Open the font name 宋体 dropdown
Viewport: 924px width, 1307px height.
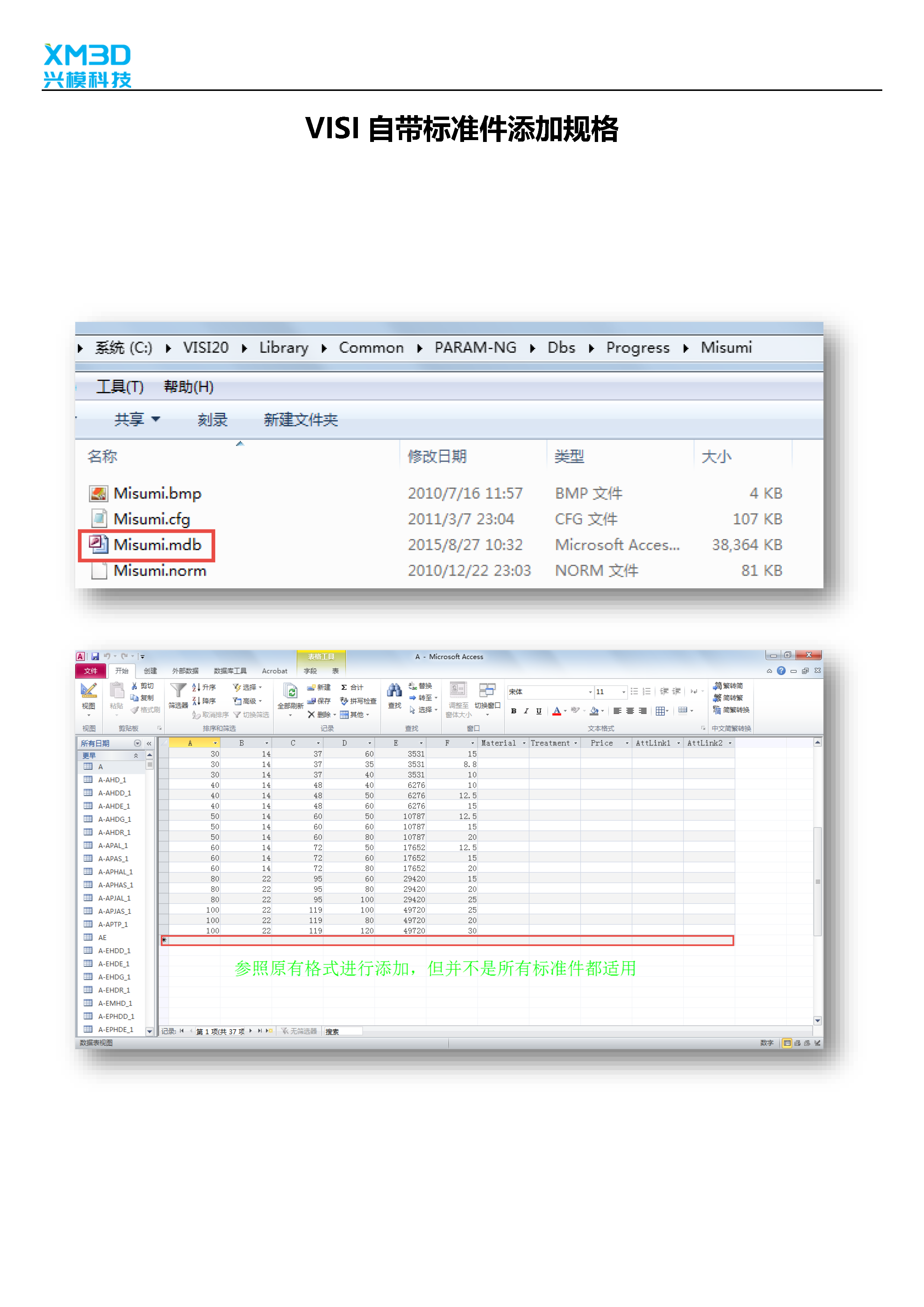click(x=590, y=692)
